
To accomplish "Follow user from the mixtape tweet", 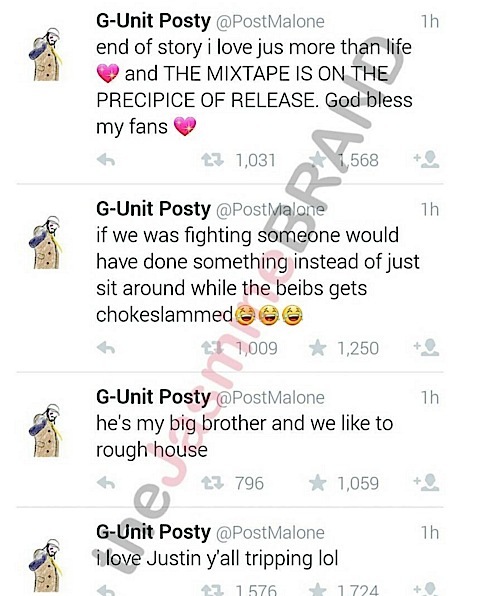I will [x=427, y=160].
